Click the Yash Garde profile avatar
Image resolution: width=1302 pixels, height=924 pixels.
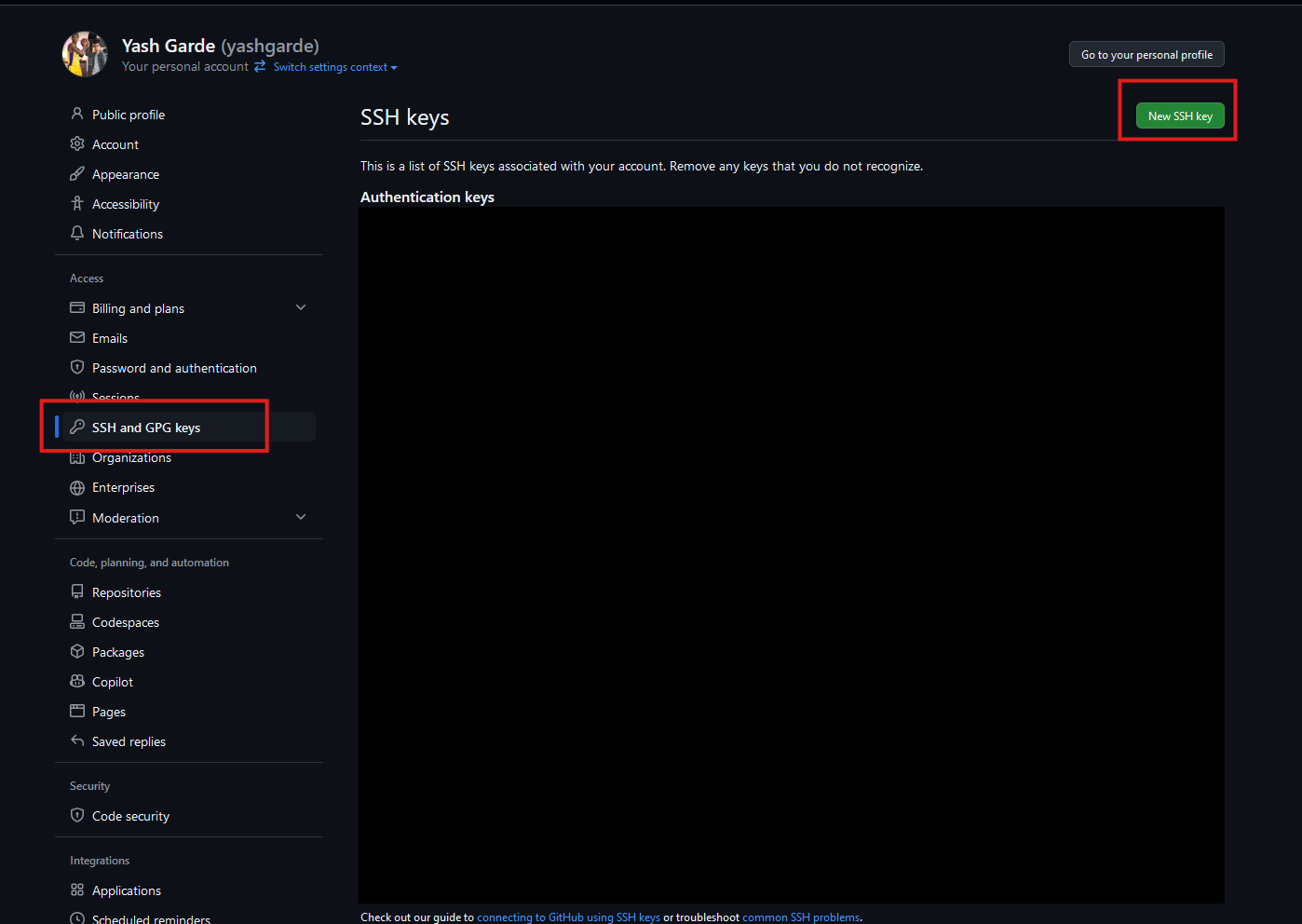coord(85,53)
